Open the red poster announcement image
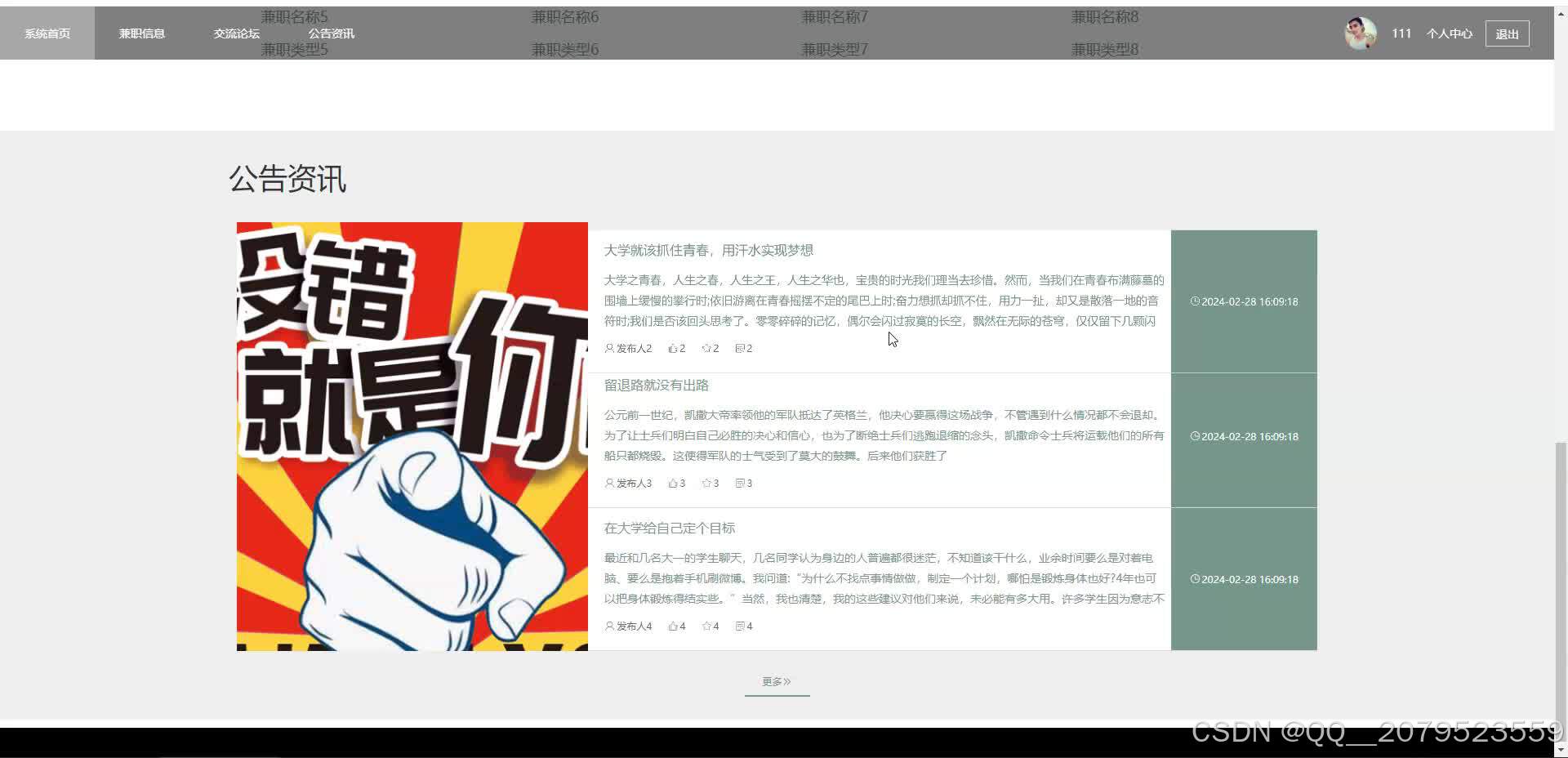Screen dimensions: 1568x758 click(x=412, y=436)
